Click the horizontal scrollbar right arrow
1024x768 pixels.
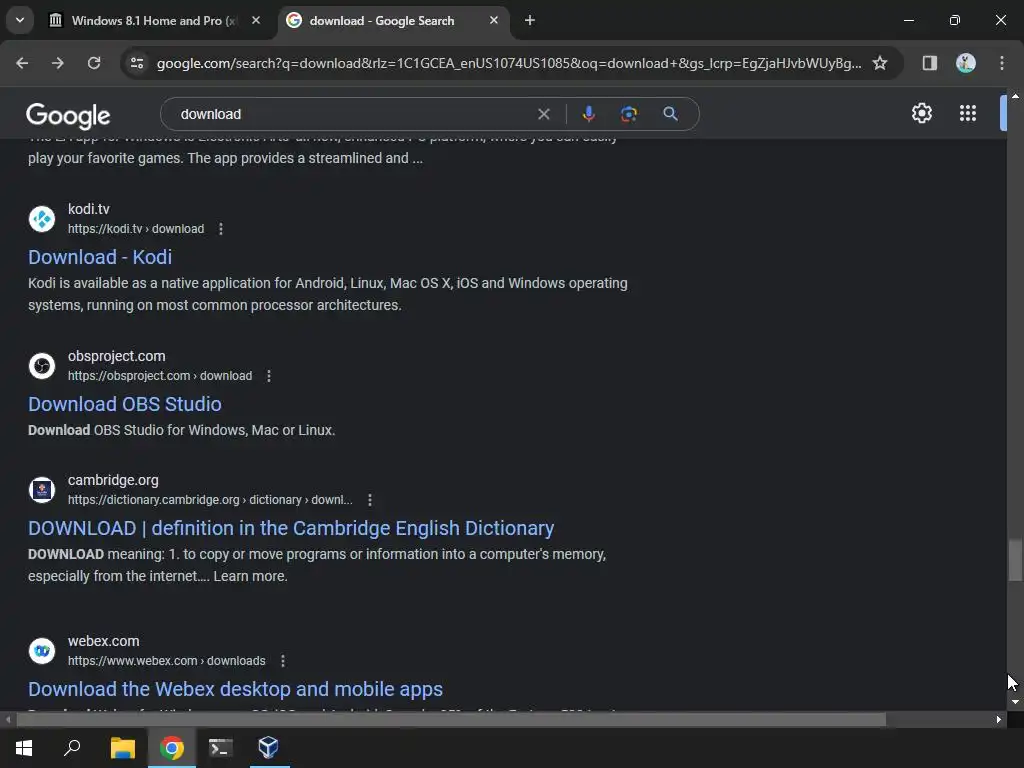999,720
